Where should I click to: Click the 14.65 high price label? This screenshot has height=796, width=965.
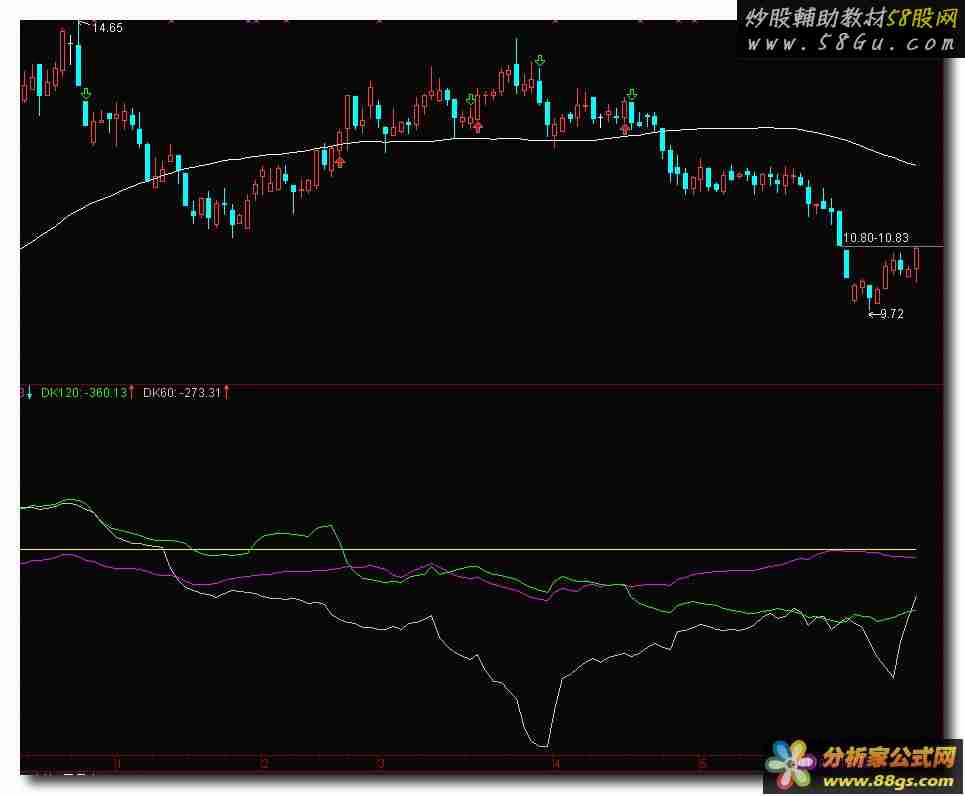(107, 28)
